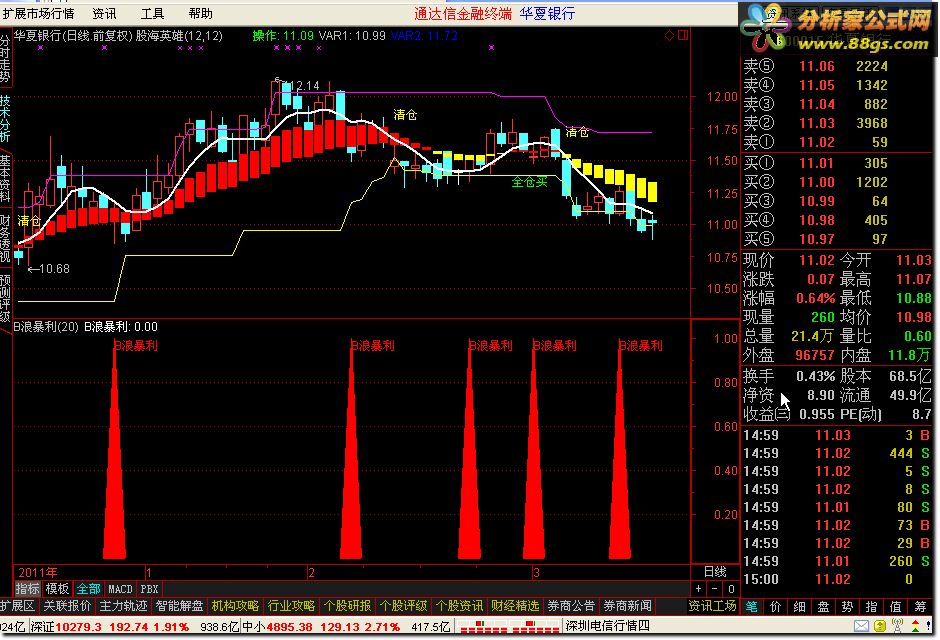Click the antenna signal icon in status bar

coord(897,626)
